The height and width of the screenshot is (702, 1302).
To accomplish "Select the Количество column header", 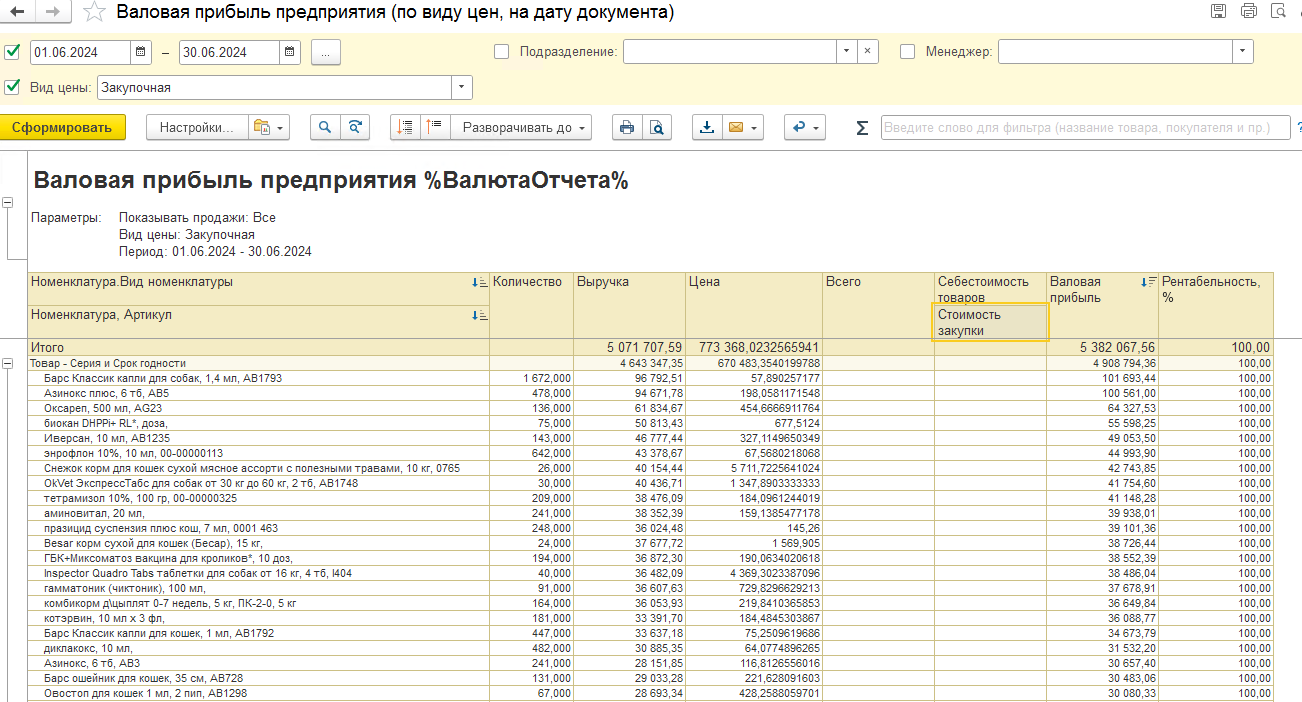I will click(x=531, y=305).
